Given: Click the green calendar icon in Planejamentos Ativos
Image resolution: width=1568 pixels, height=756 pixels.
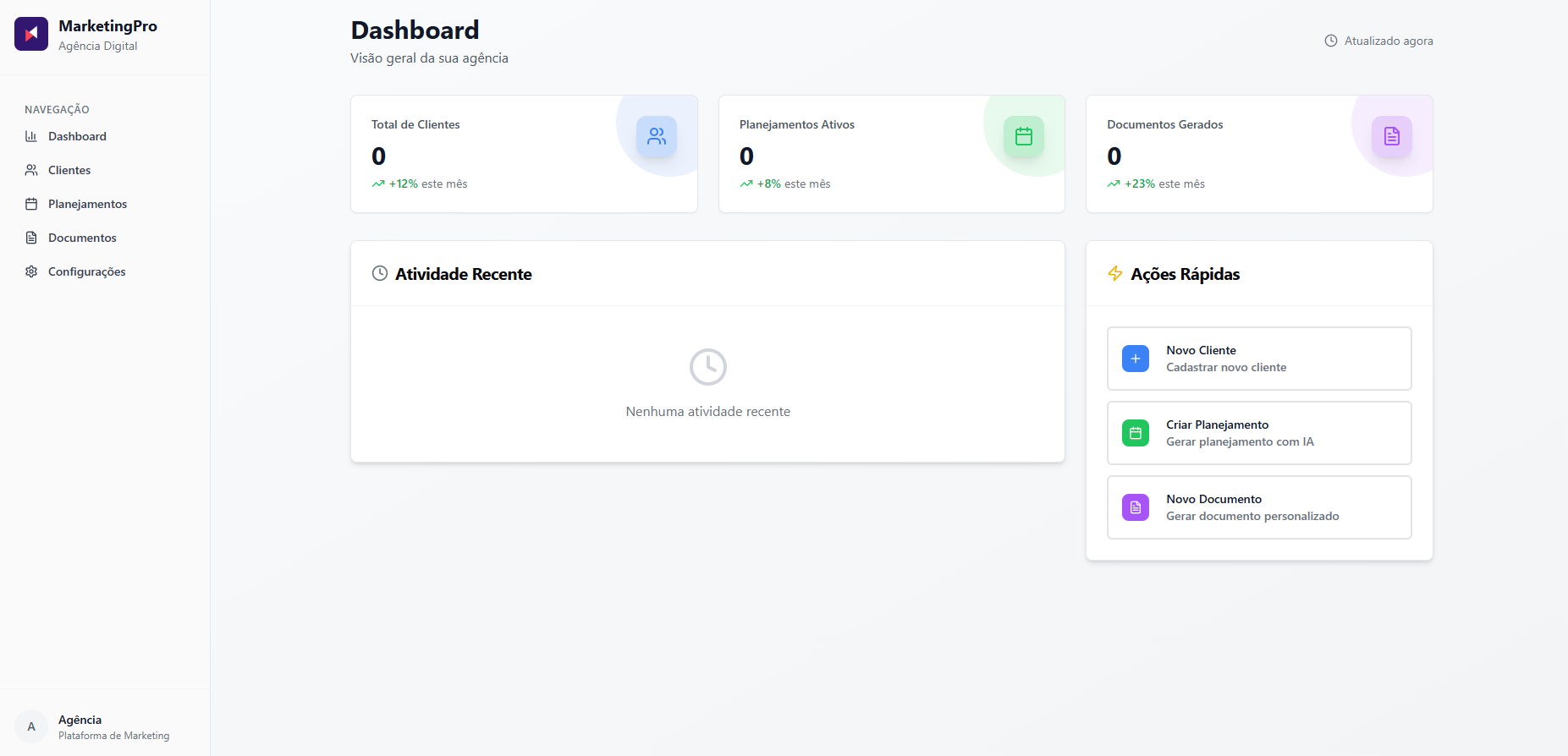Looking at the screenshot, I should pyautogui.click(x=1024, y=136).
